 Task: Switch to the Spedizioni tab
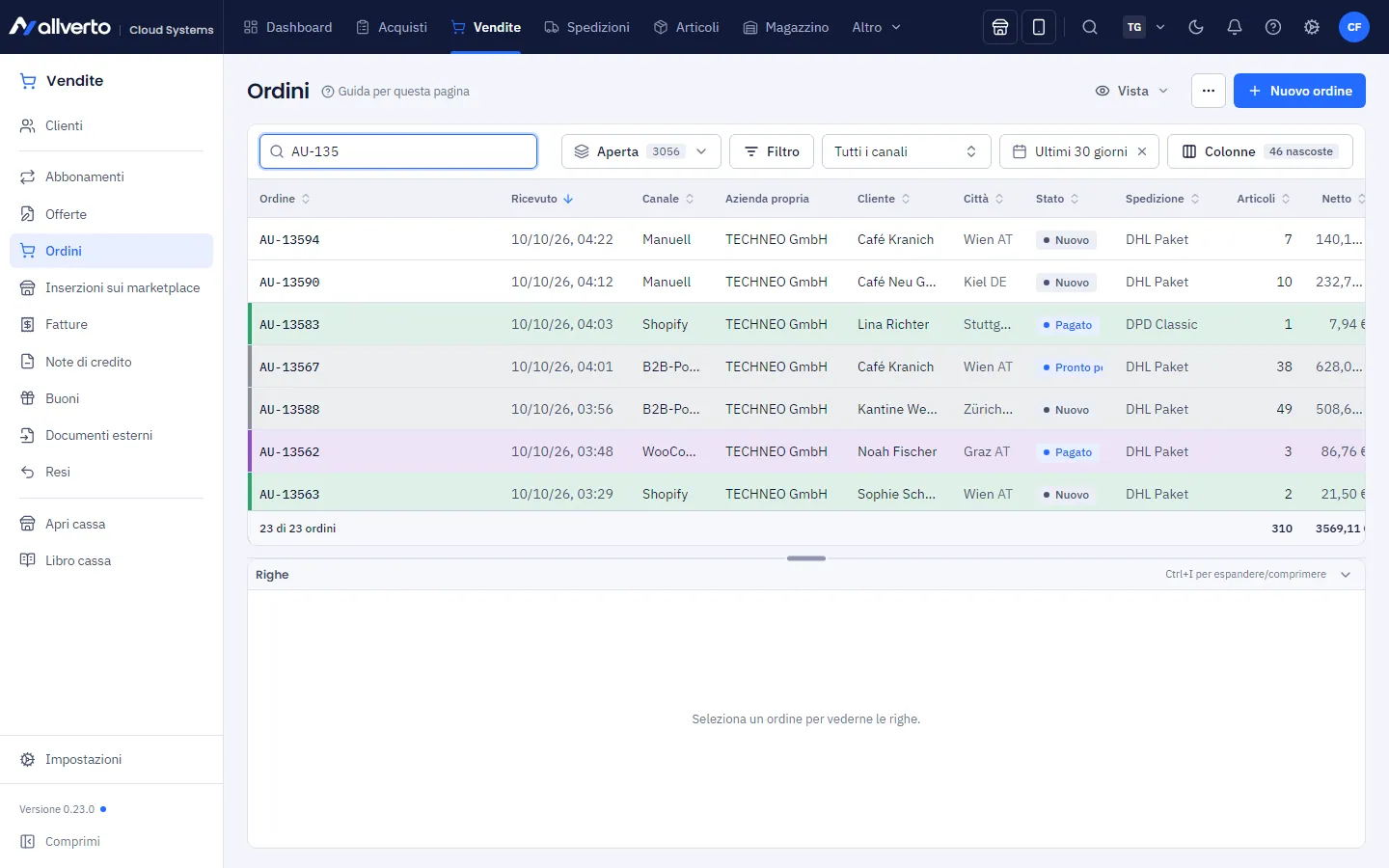click(586, 27)
